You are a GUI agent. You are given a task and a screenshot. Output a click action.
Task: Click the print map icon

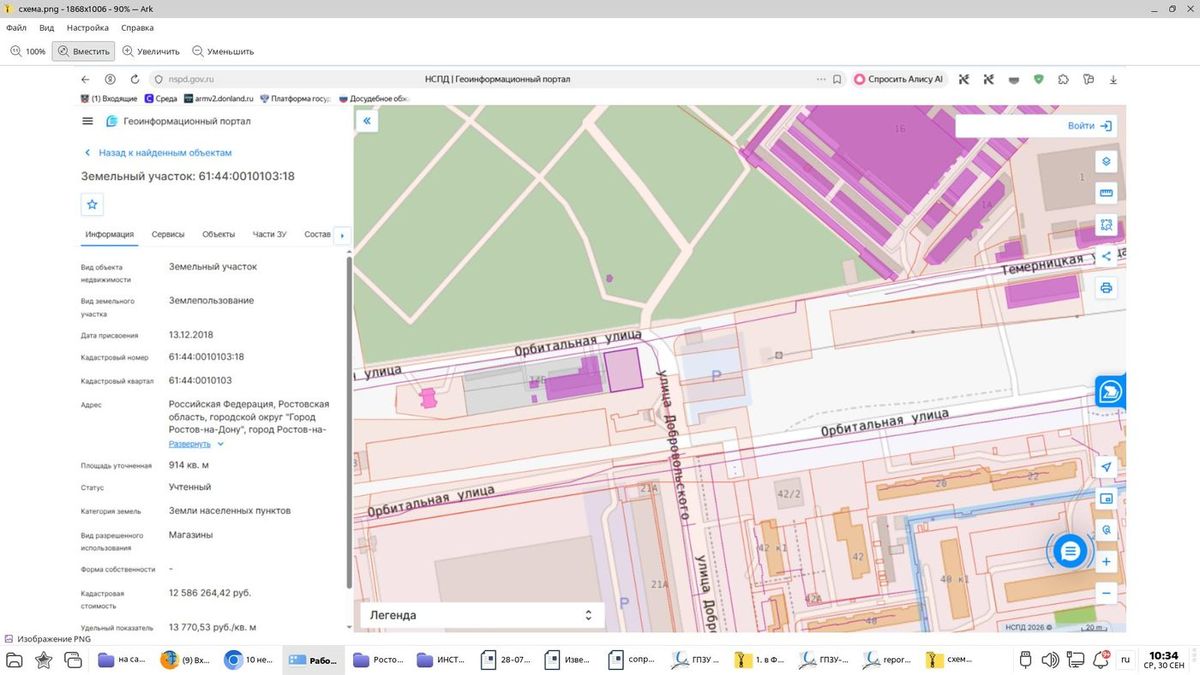click(1106, 288)
